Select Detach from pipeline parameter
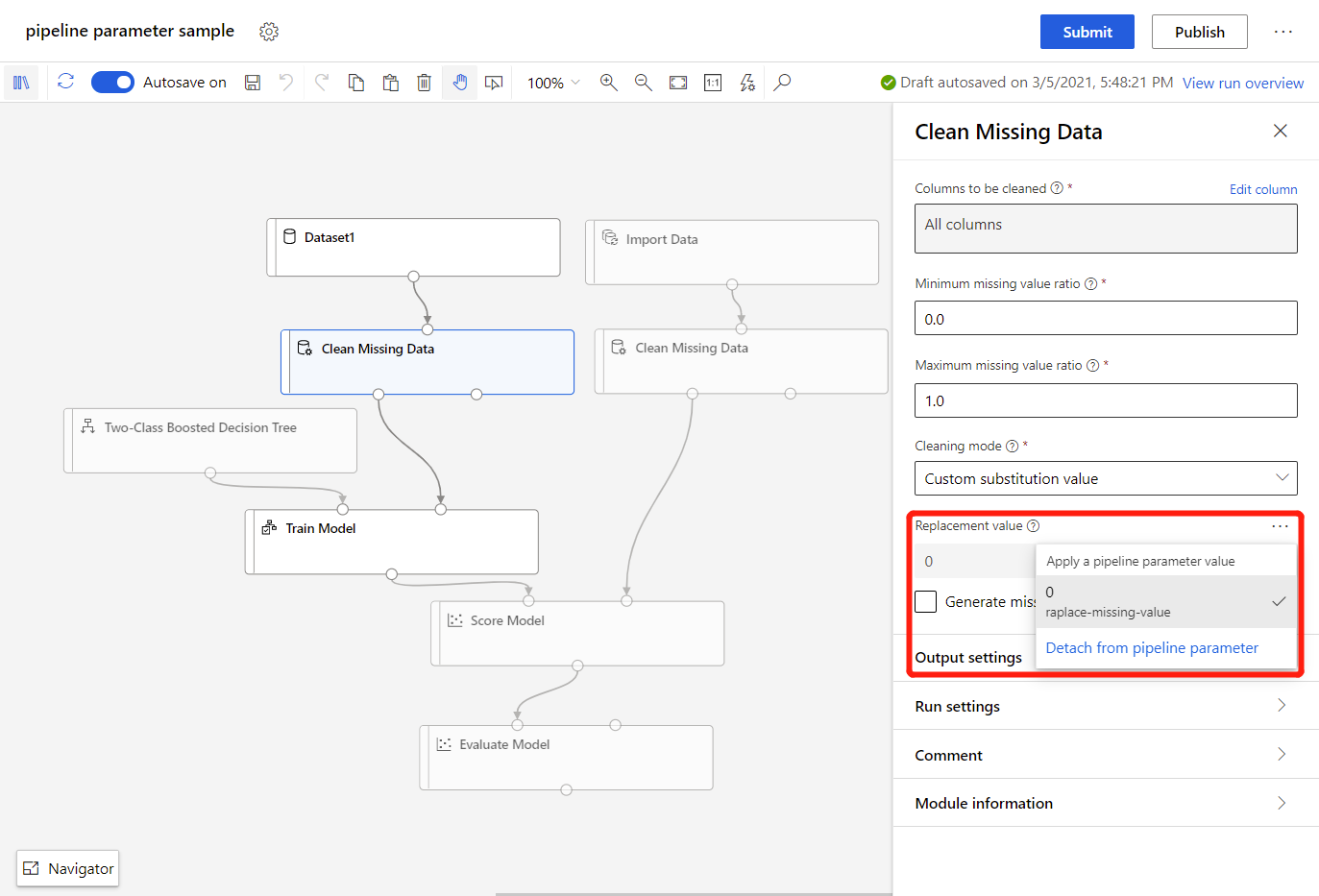The width and height of the screenshot is (1319, 896). [1151, 648]
